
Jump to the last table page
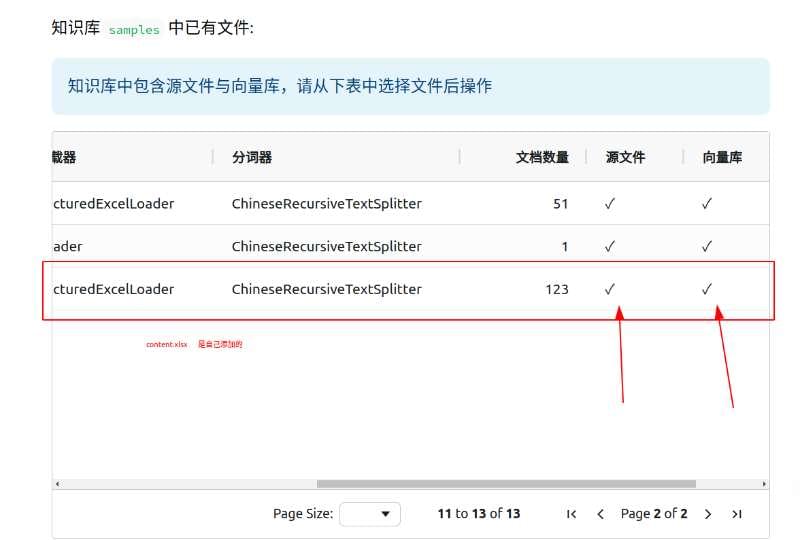coord(737,514)
